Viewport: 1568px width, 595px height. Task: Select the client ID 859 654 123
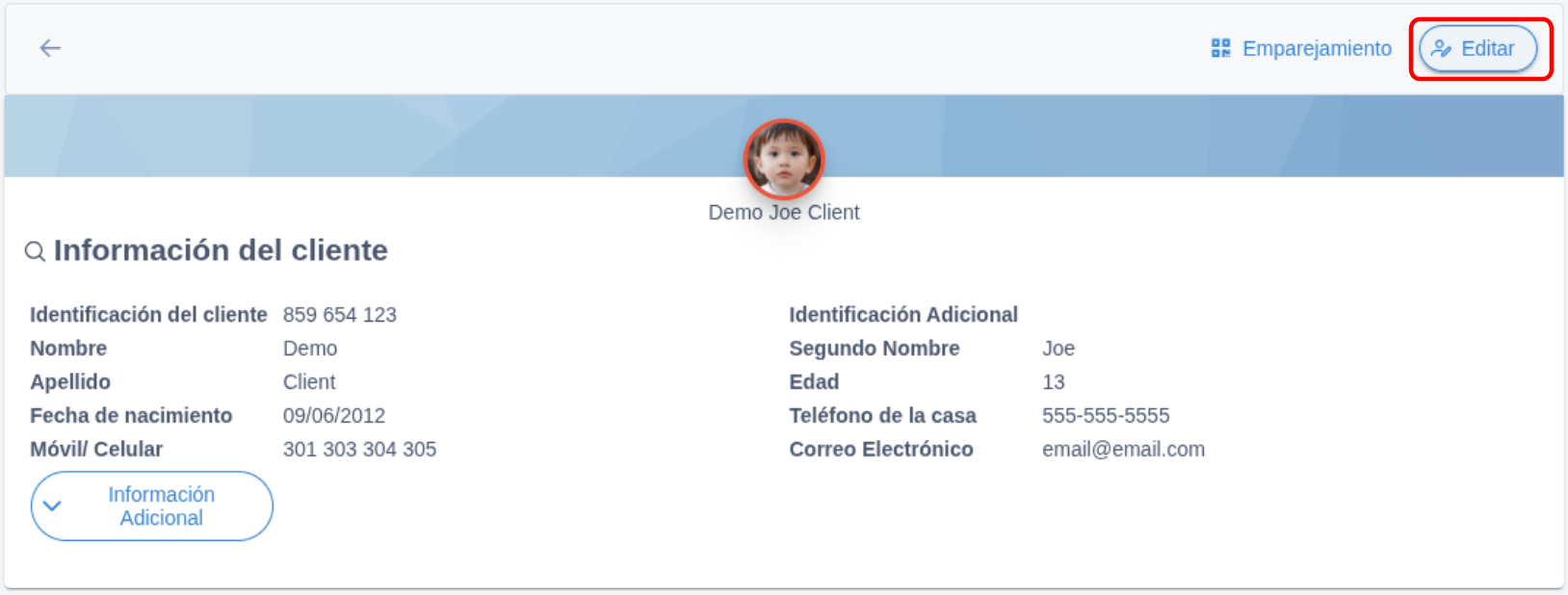(340, 315)
